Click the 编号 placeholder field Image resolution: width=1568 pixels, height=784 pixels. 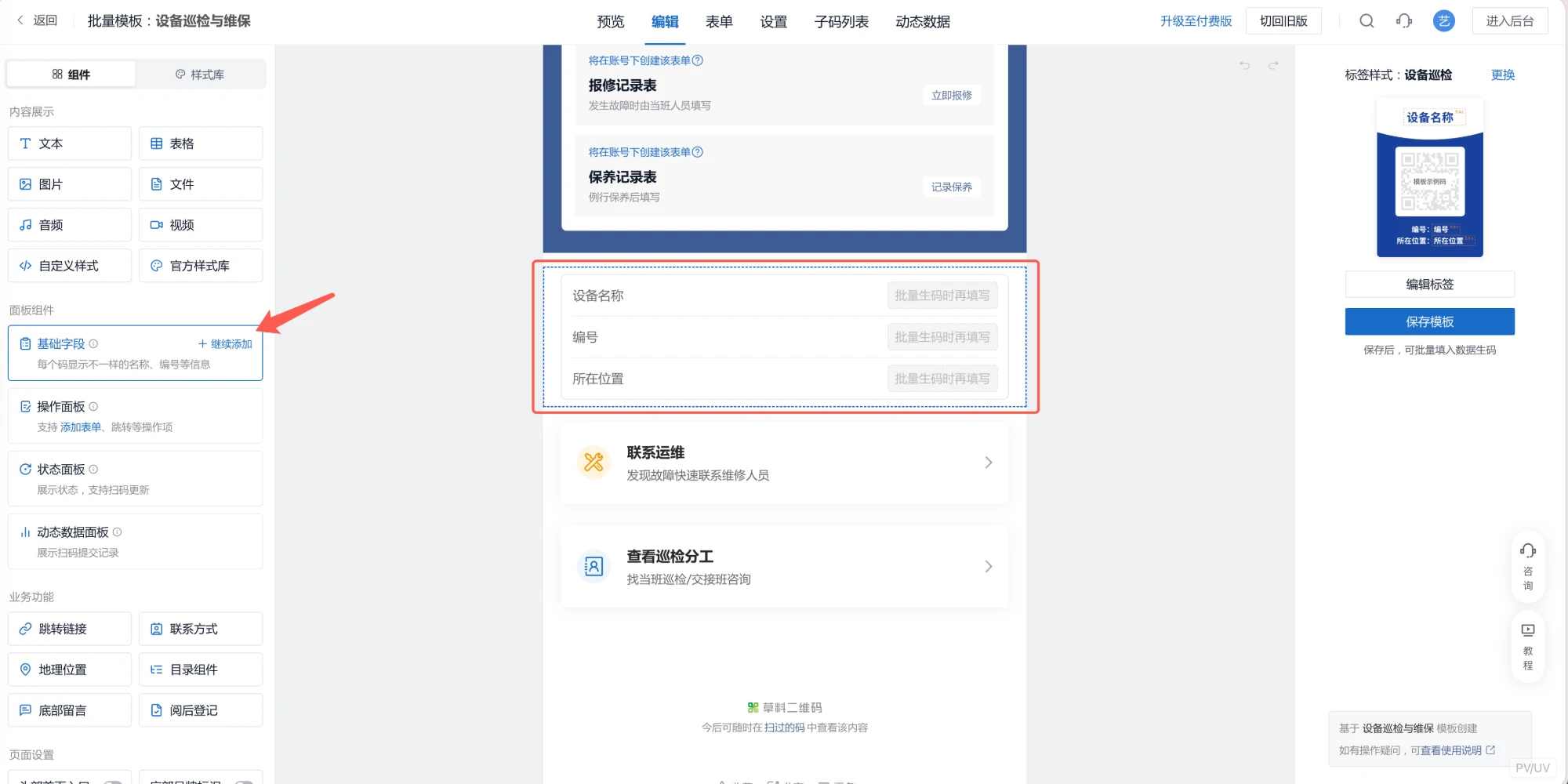pyautogui.click(x=942, y=337)
